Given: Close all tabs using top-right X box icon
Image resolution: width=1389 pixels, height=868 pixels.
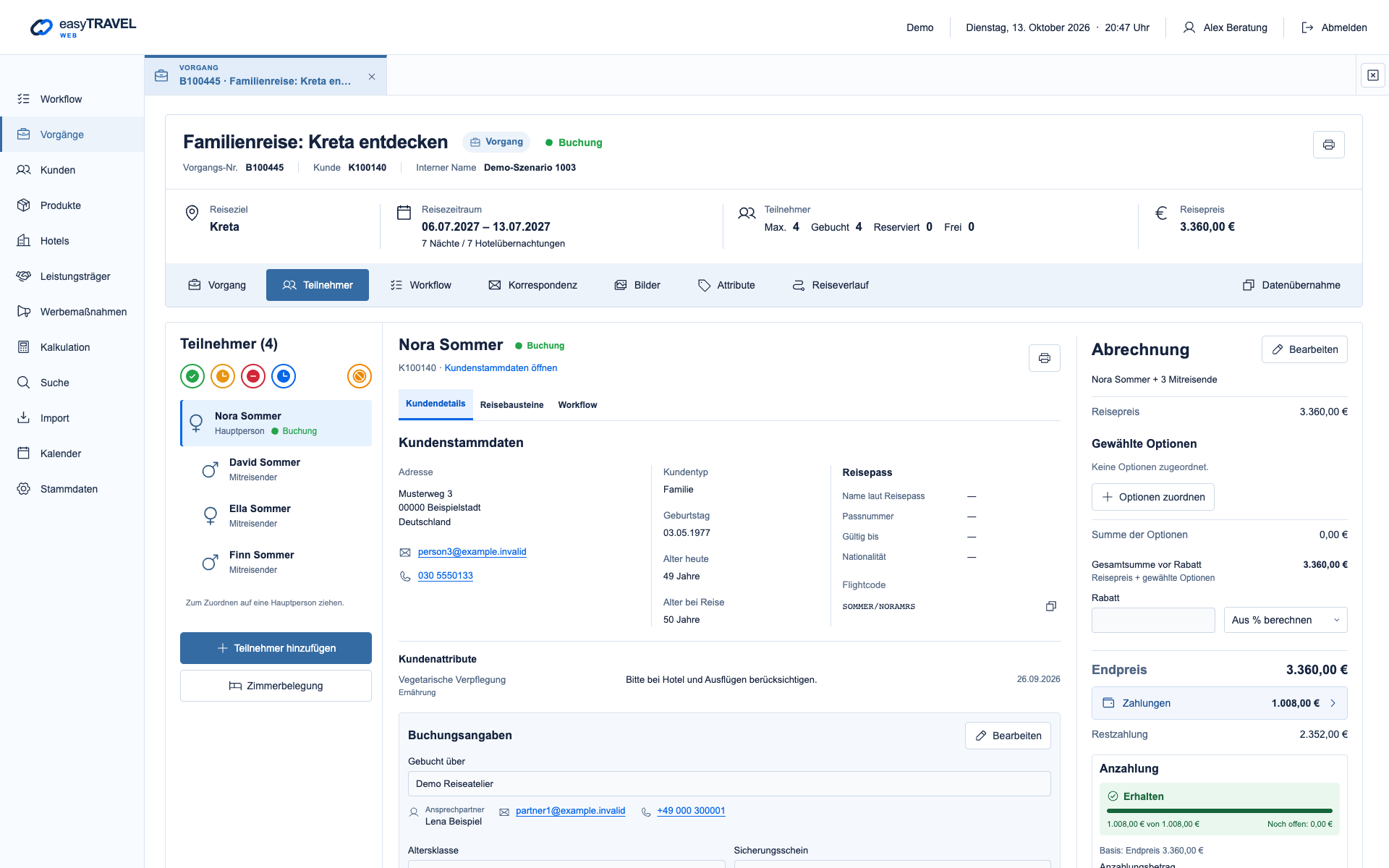Looking at the screenshot, I should (x=1372, y=75).
